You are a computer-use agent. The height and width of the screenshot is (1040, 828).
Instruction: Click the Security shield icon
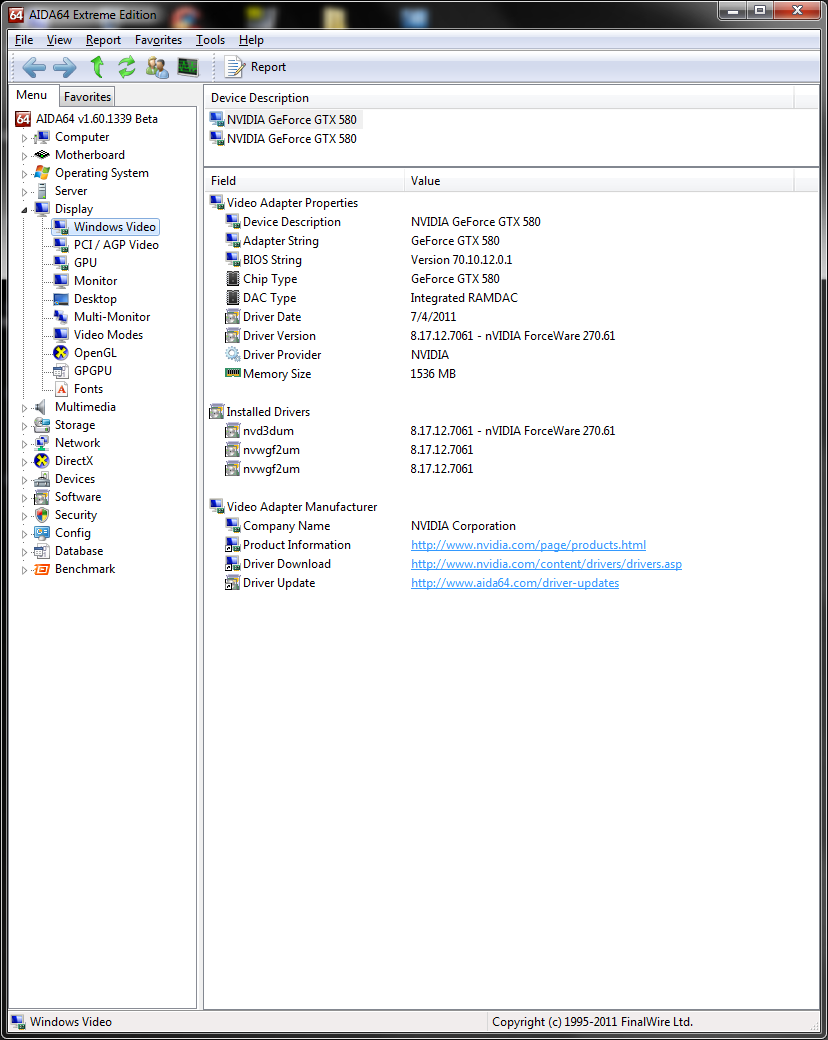[x=42, y=515]
